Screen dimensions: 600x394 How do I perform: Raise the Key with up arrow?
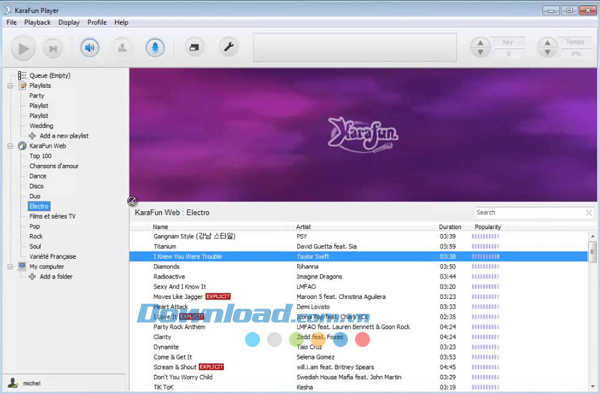480,43
